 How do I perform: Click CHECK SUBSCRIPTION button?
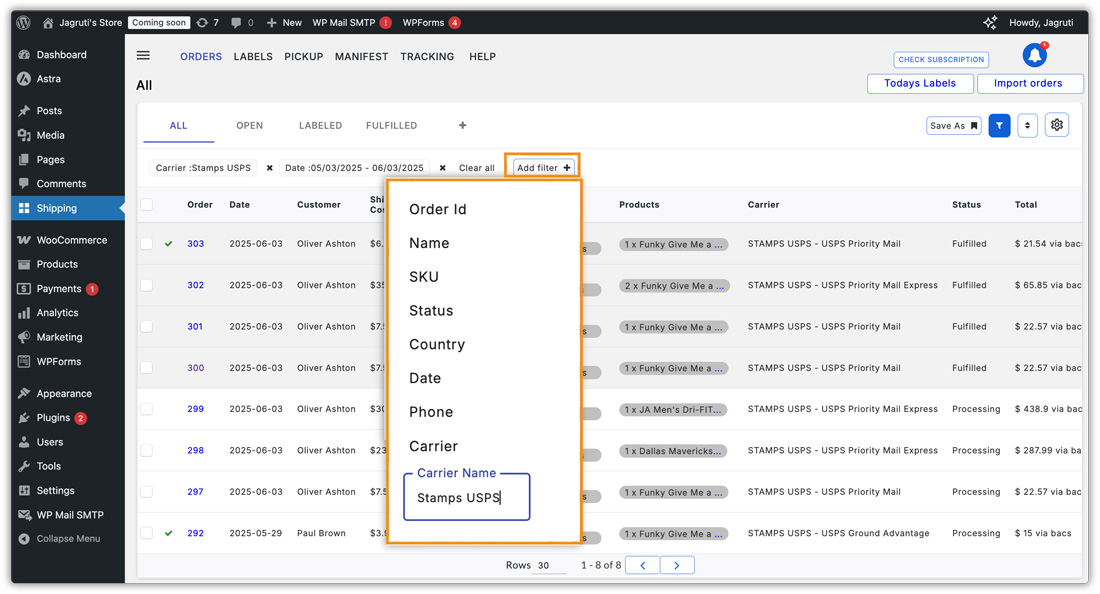click(x=941, y=60)
